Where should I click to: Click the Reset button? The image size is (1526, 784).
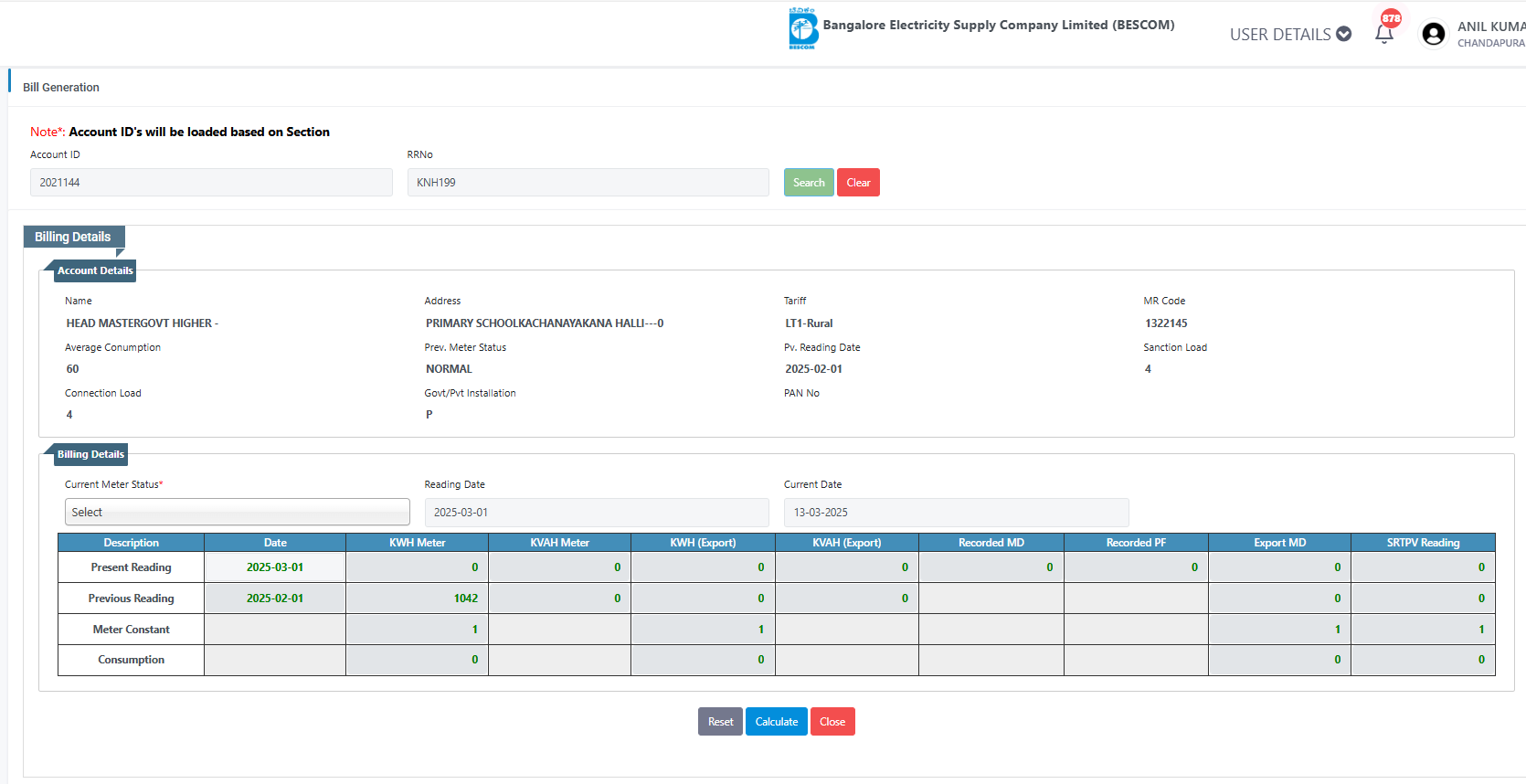point(720,722)
